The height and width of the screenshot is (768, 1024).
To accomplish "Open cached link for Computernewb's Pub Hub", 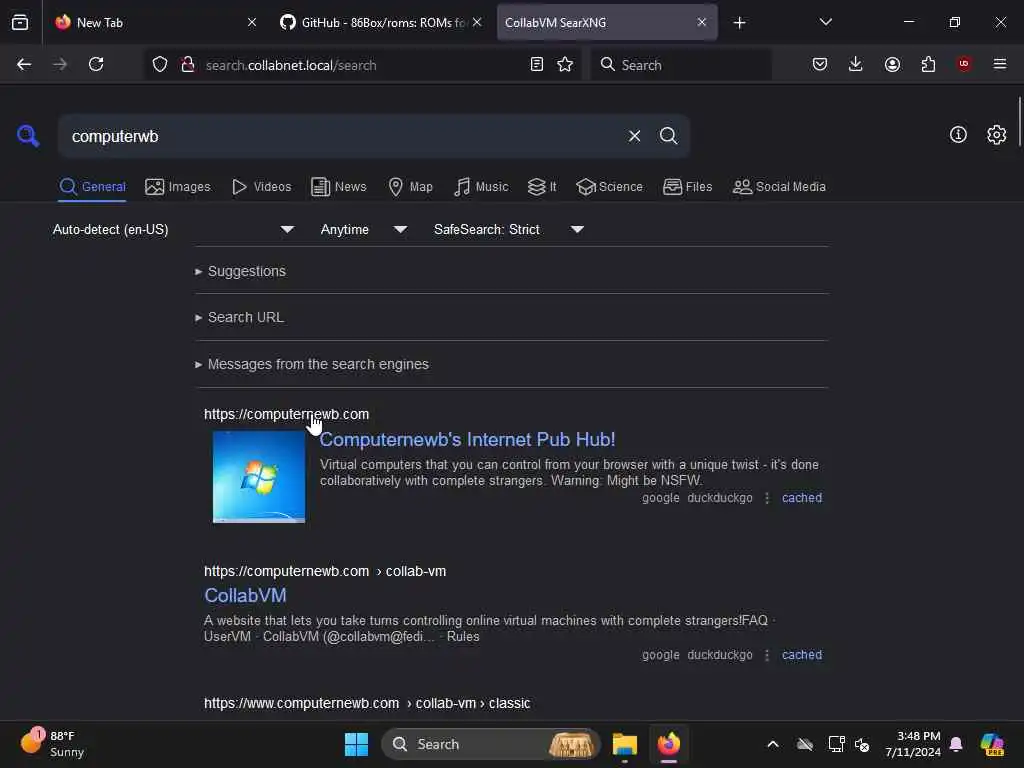I will click(x=802, y=498).
